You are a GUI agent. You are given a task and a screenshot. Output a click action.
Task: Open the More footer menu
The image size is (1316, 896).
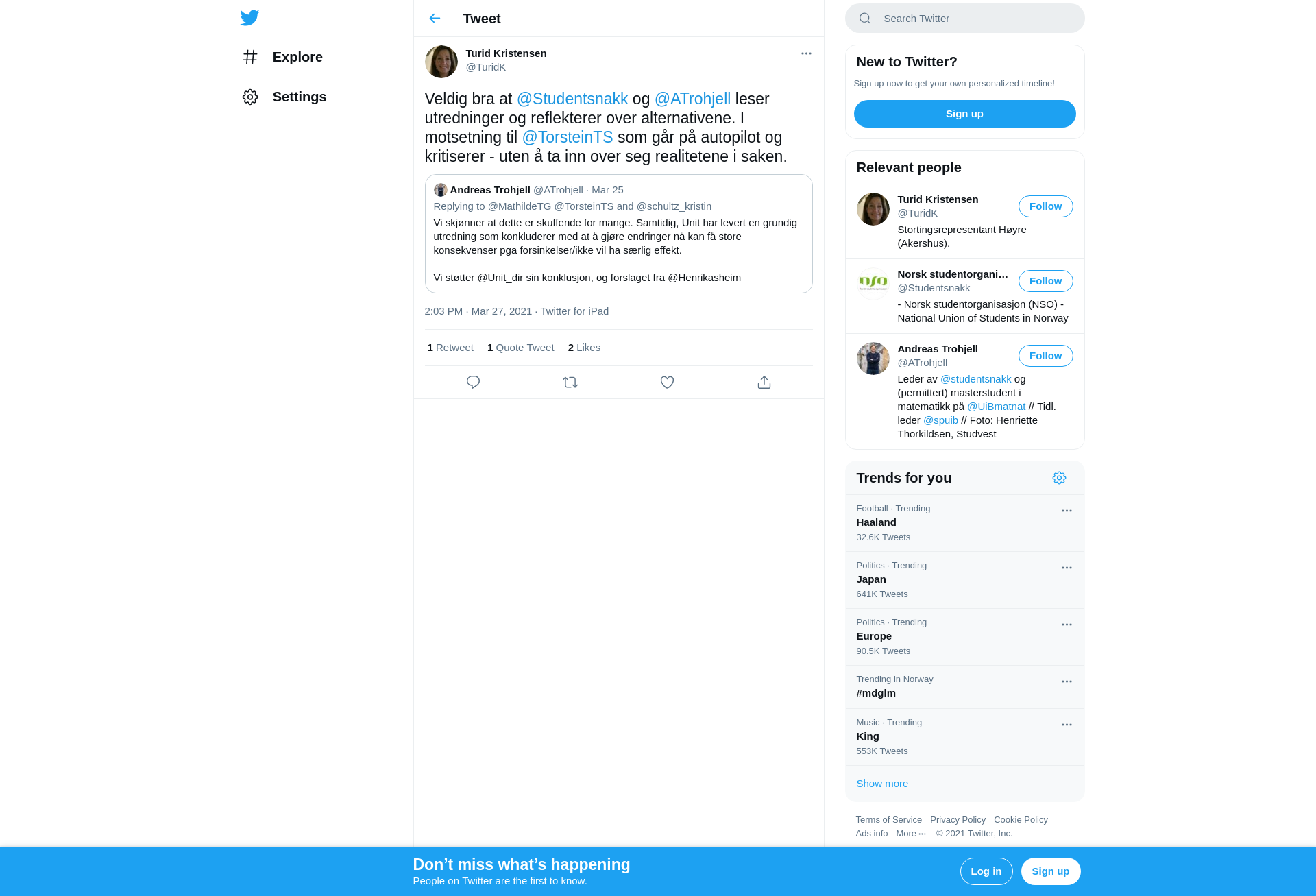(x=911, y=834)
